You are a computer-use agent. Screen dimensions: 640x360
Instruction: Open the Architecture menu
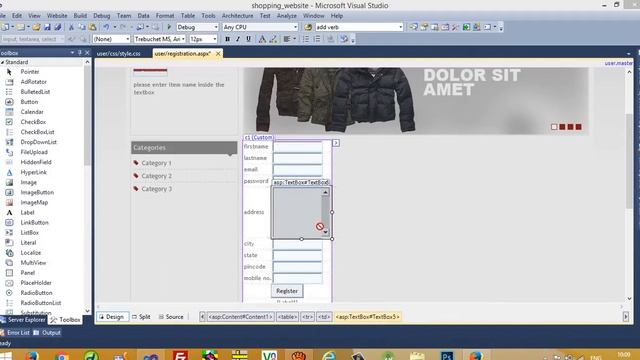238,16
